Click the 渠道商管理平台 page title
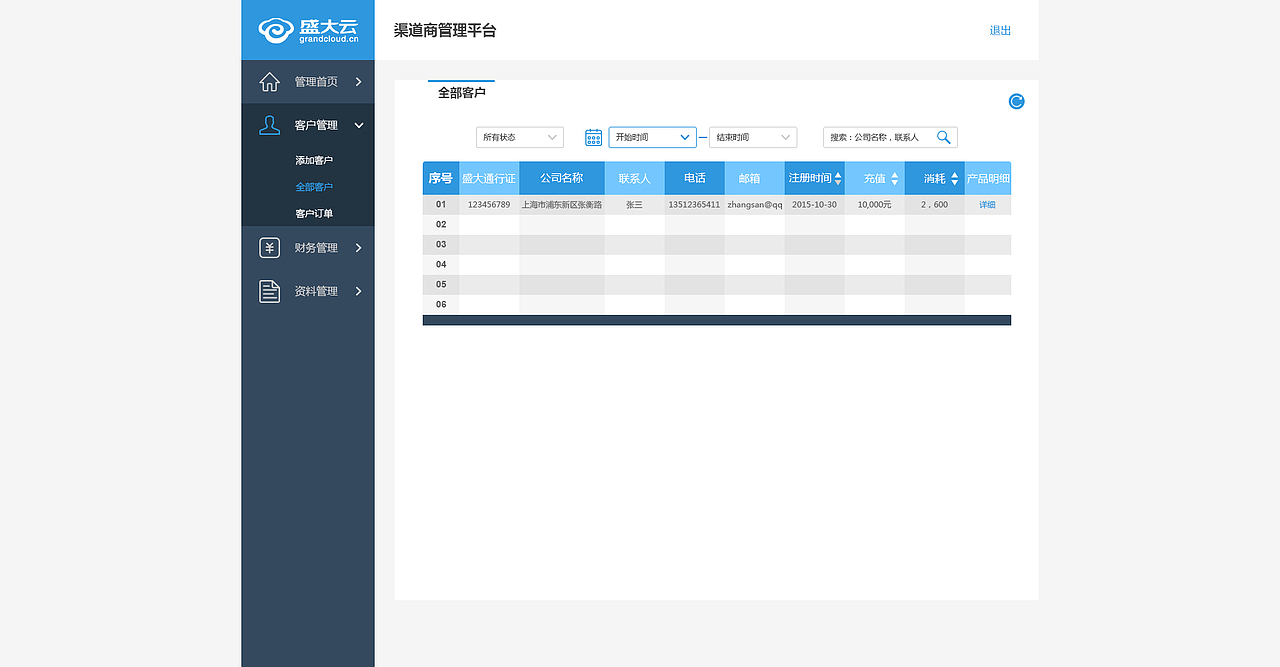Viewport: 1280px width, 667px height. [445, 30]
